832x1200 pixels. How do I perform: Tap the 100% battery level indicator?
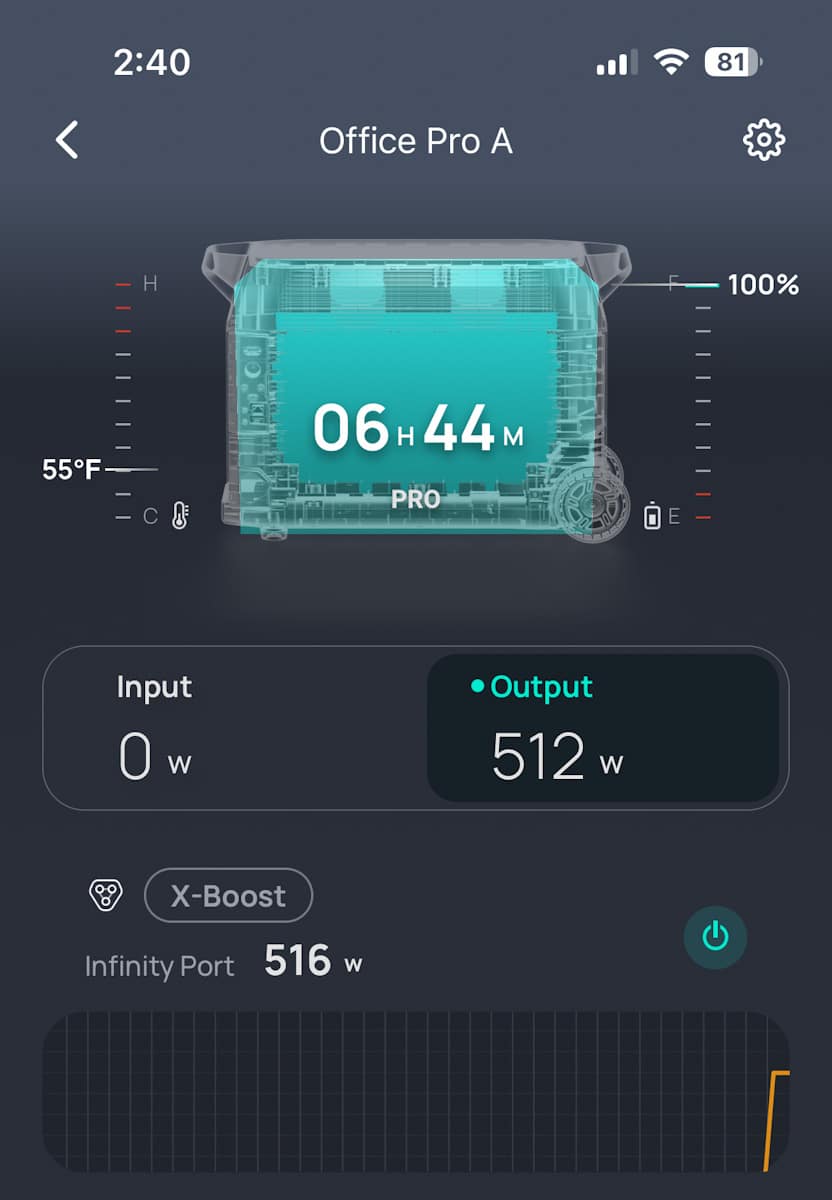click(763, 285)
